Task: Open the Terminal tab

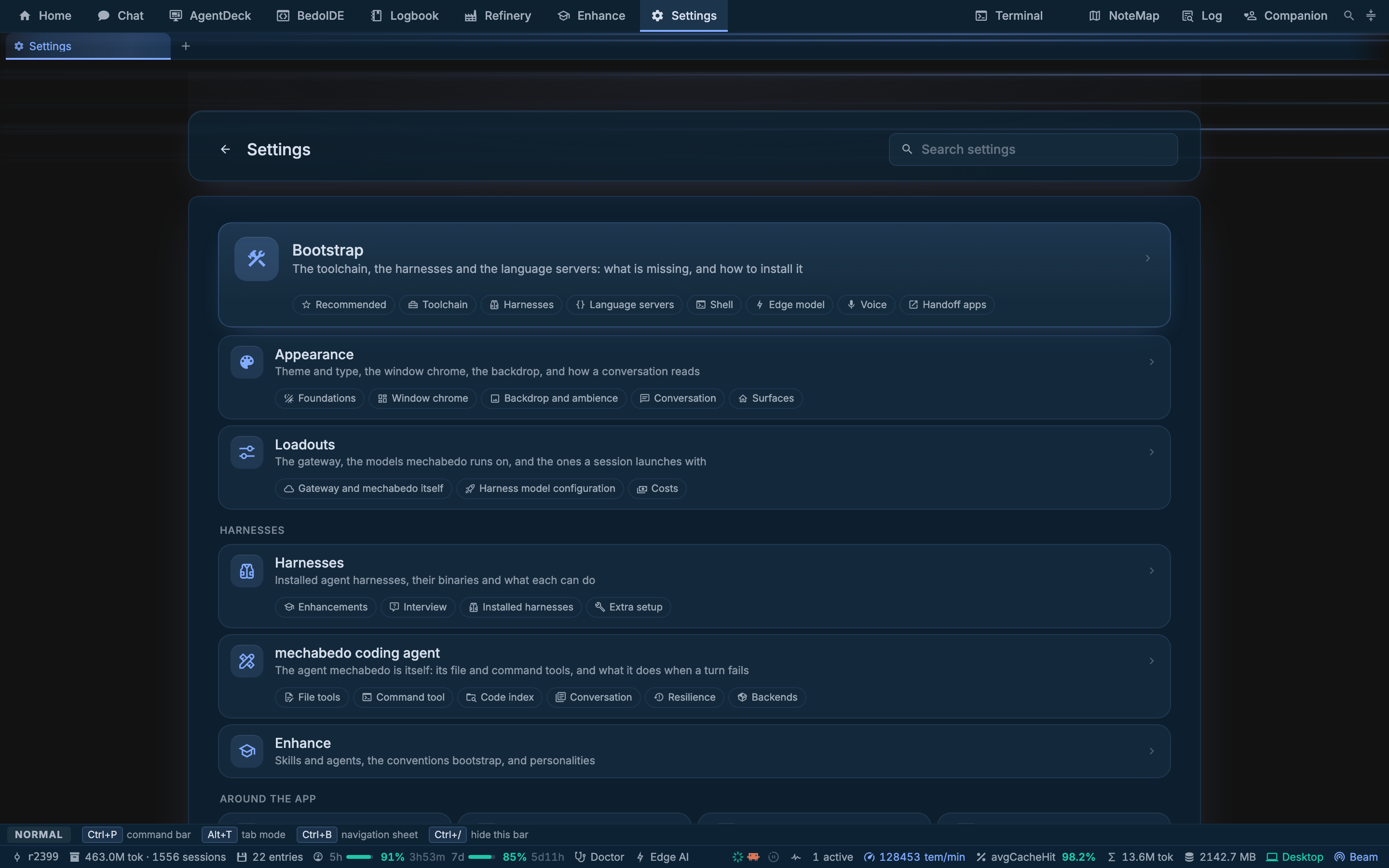Action: [x=1009, y=15]
